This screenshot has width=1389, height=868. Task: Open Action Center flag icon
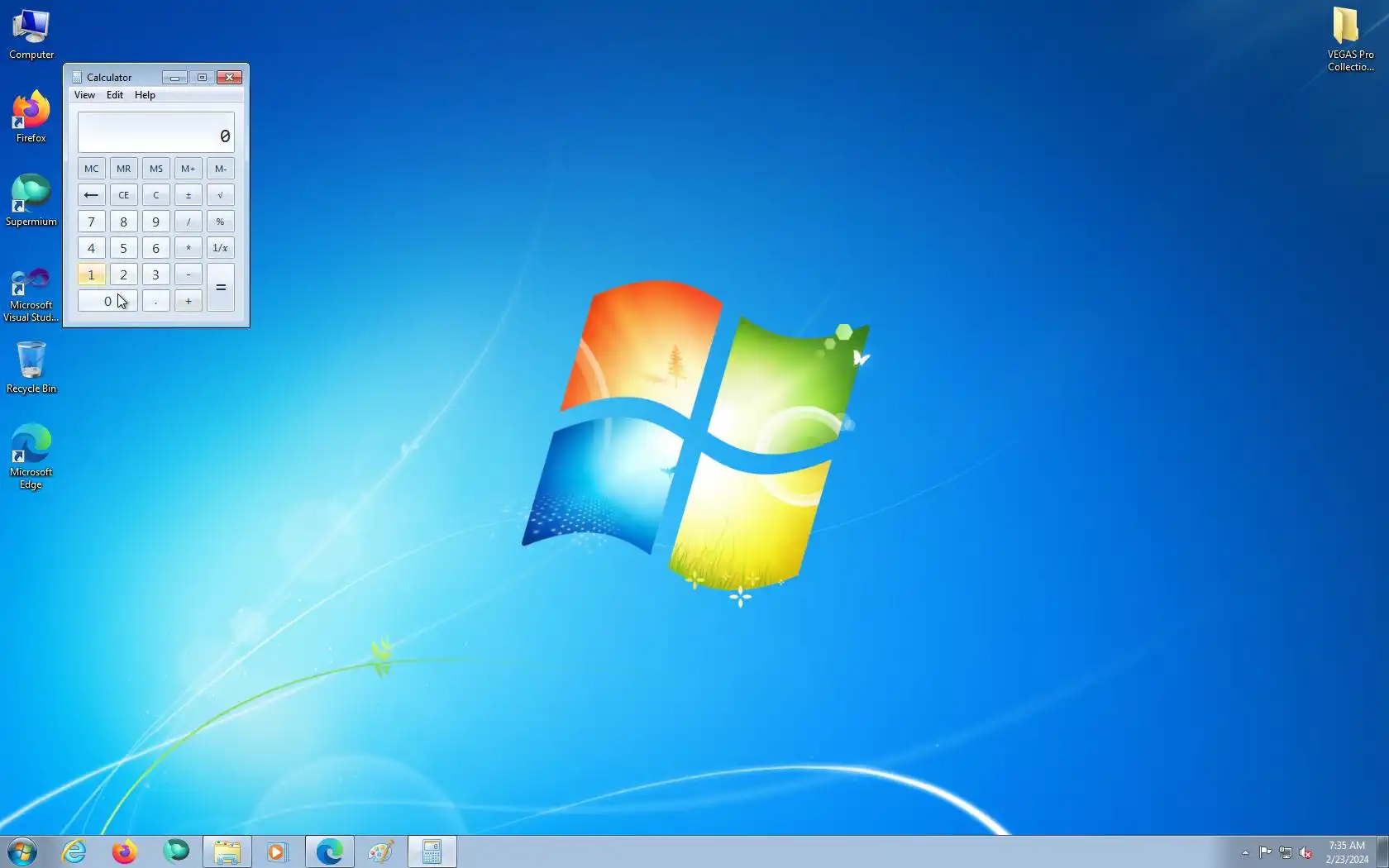point(1266,852)
